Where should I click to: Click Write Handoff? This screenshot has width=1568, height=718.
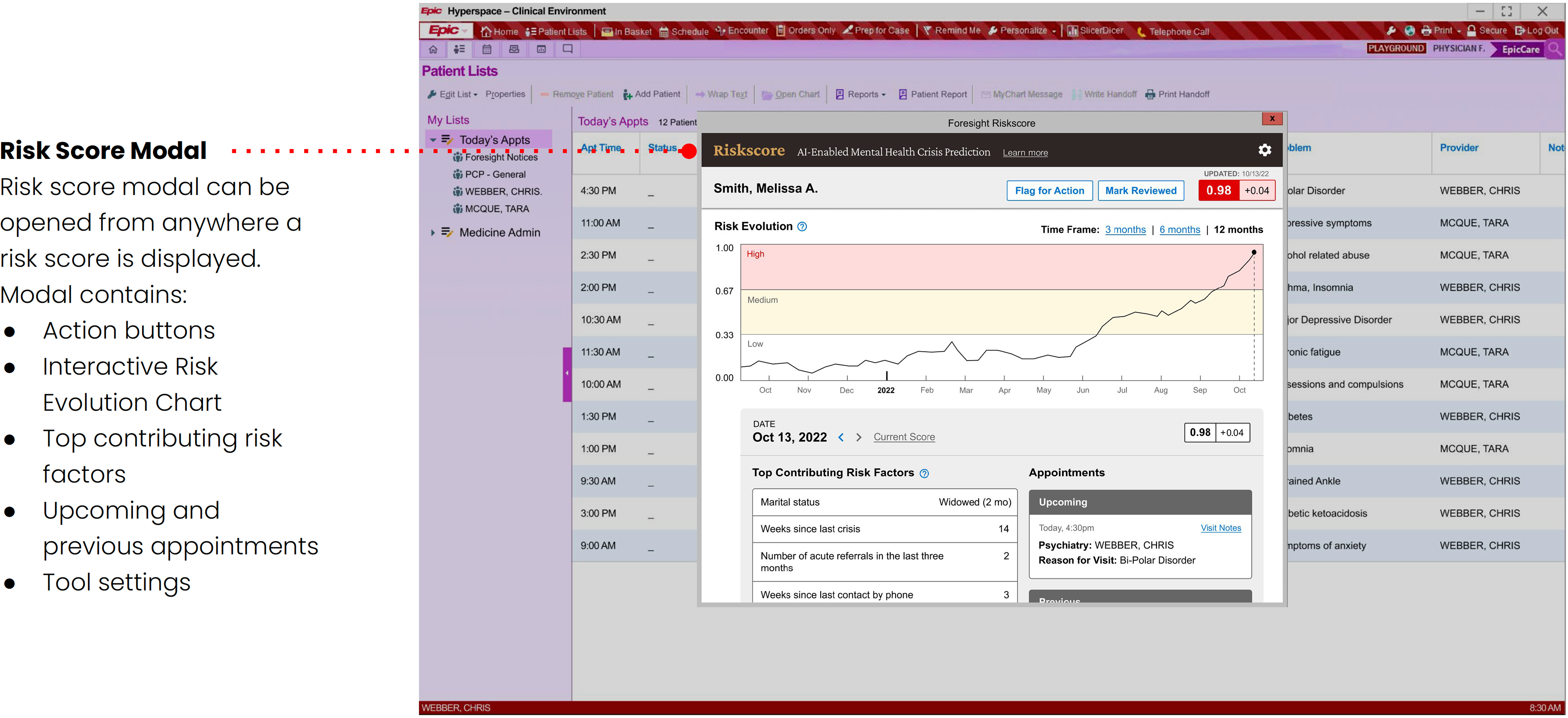point(1104,94)
